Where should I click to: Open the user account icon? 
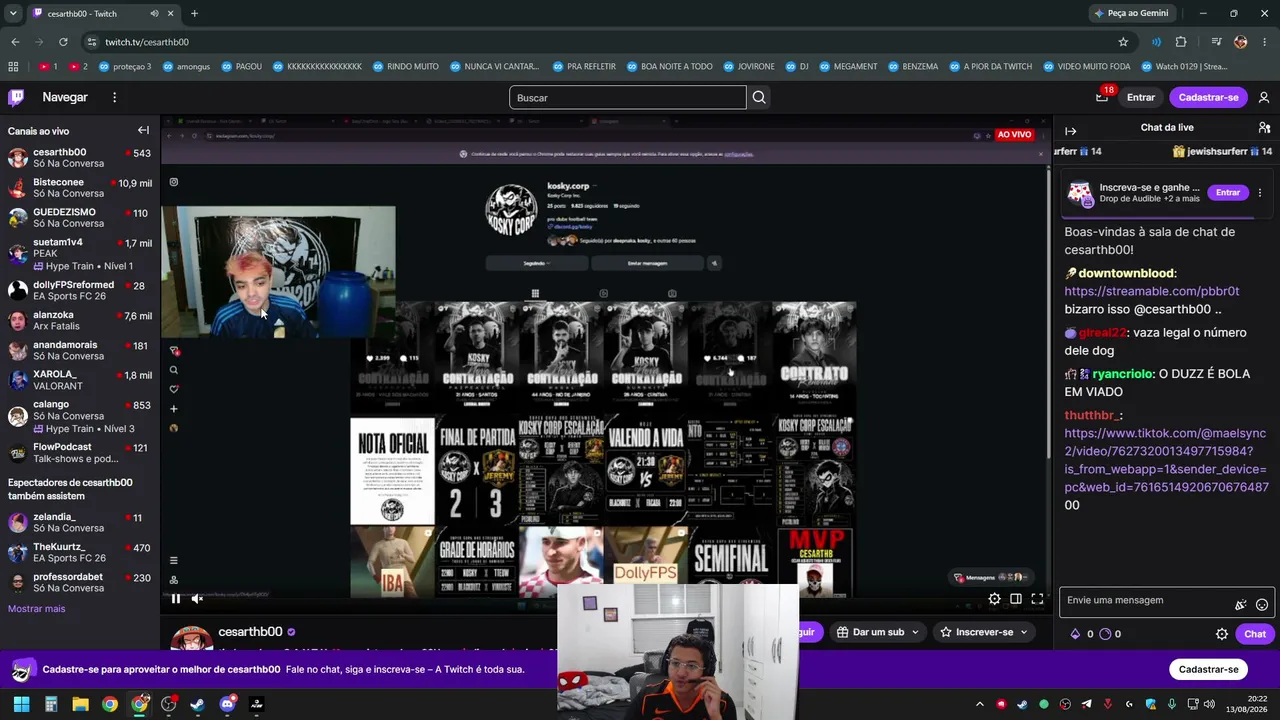[1264, 97]
